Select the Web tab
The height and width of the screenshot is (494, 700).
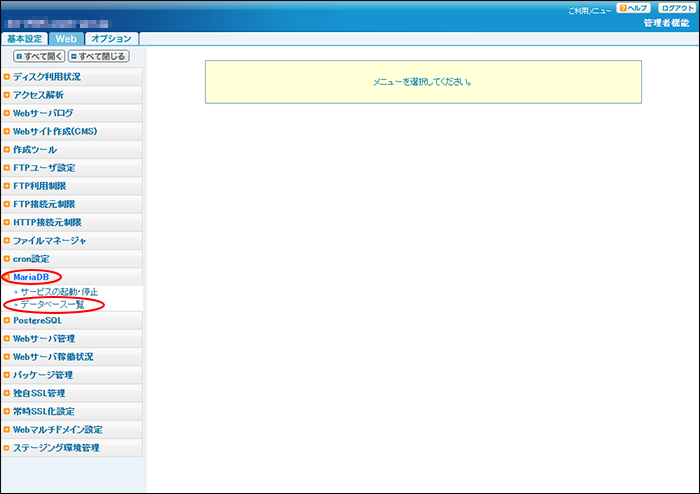point(66,39)
